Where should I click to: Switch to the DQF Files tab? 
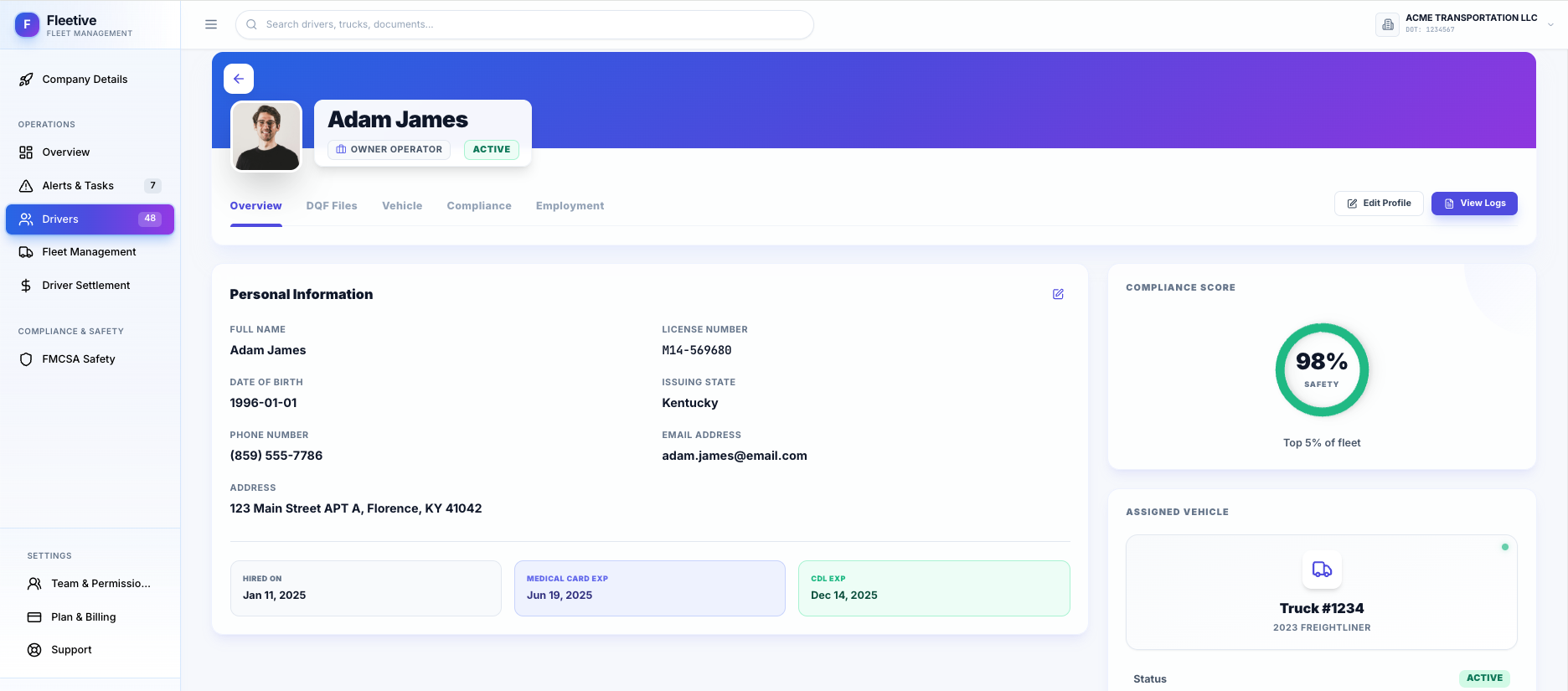(332, 206)
